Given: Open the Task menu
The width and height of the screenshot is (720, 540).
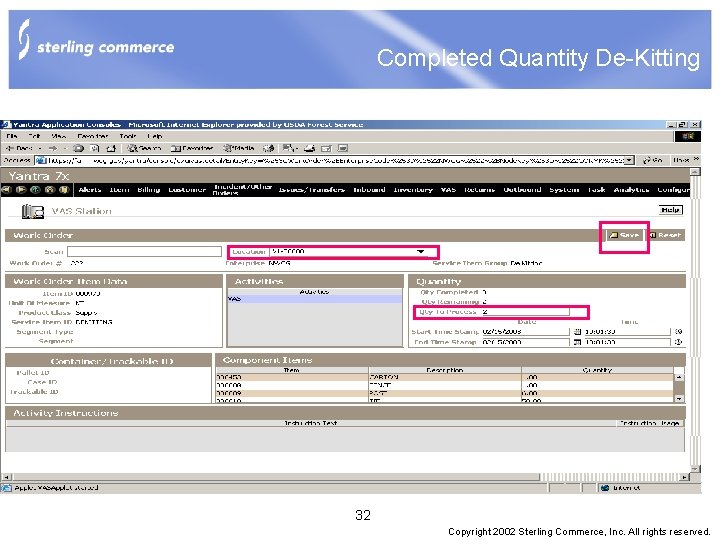Looking at the screenshot, I should [x=596, y=190].
